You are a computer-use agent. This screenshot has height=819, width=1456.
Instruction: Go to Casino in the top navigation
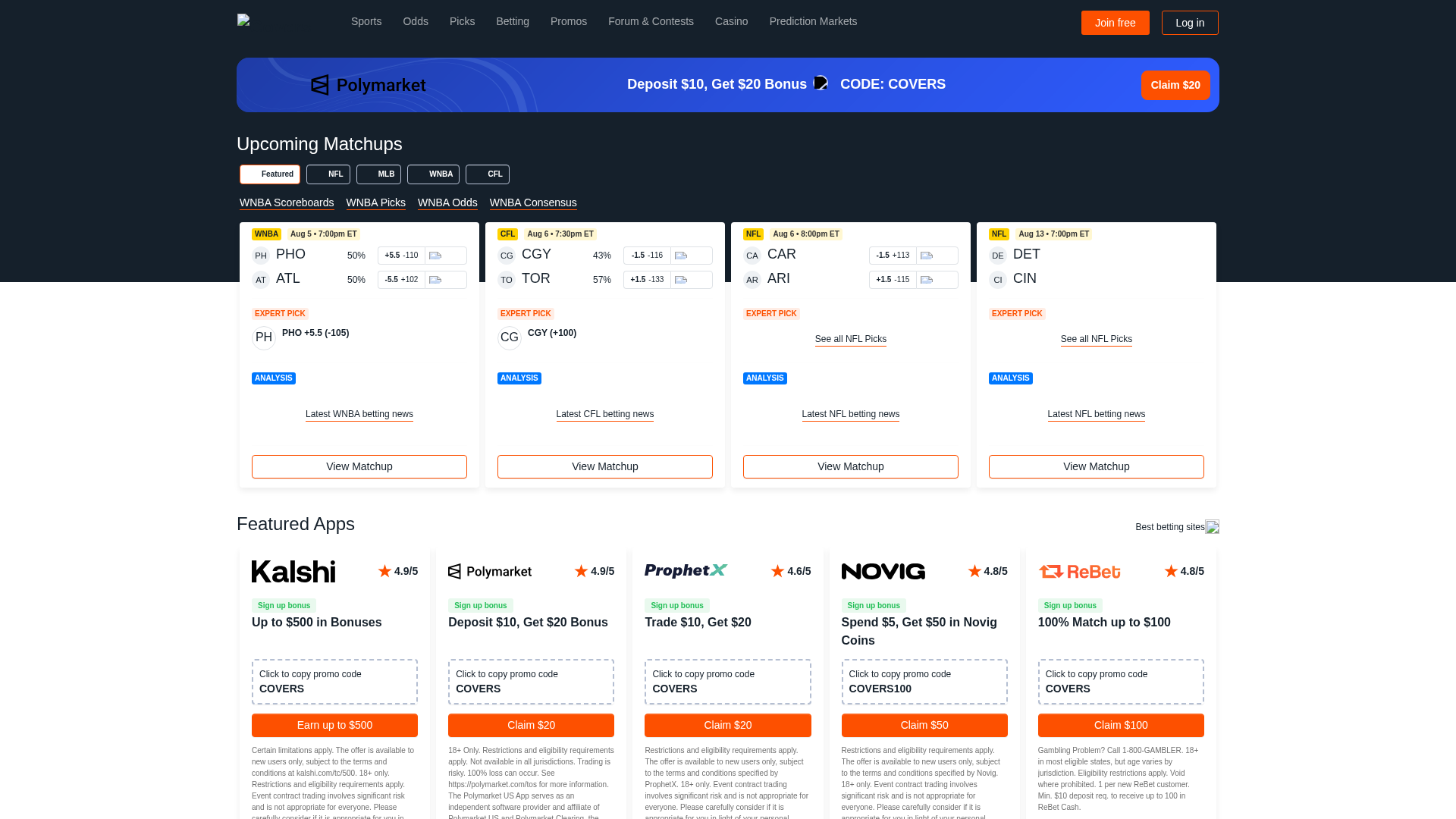[732, 21]
